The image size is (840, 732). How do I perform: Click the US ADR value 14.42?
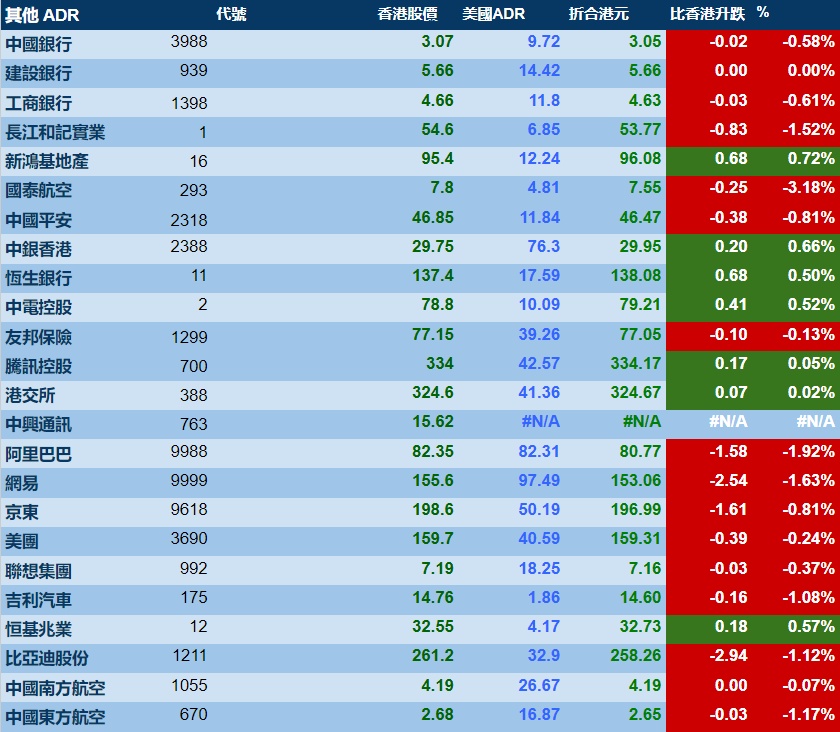pos(539,70)
